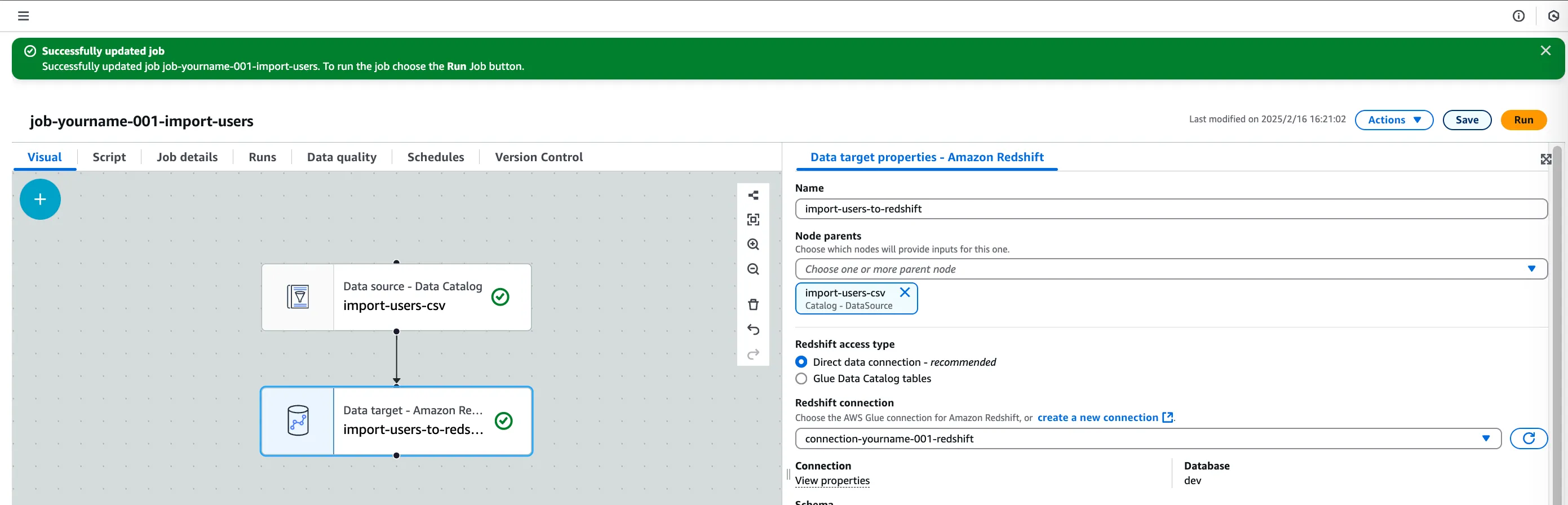Remove import-users-csv parent node tag
This screenshot has width=1568, height=505.
coord(905,292)
